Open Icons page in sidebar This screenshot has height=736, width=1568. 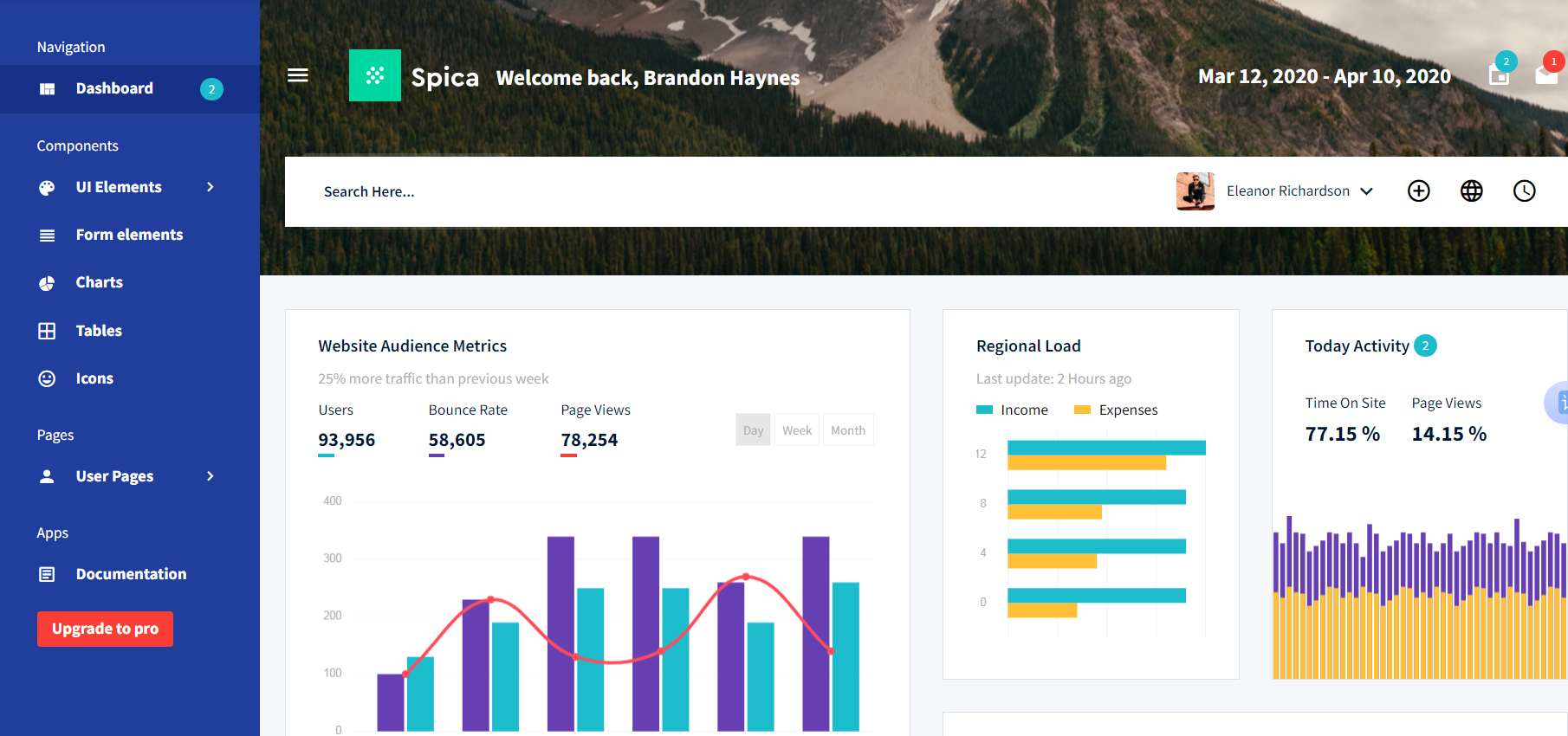pyautogui.click(x=94, y=378)
